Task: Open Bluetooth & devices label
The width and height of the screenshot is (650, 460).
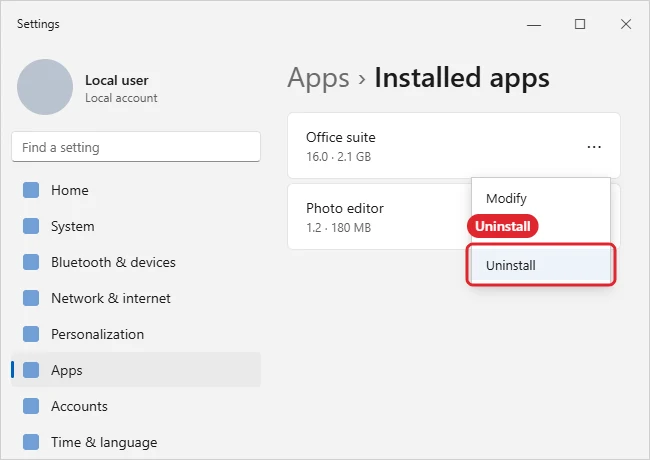Action: point(113,262)
